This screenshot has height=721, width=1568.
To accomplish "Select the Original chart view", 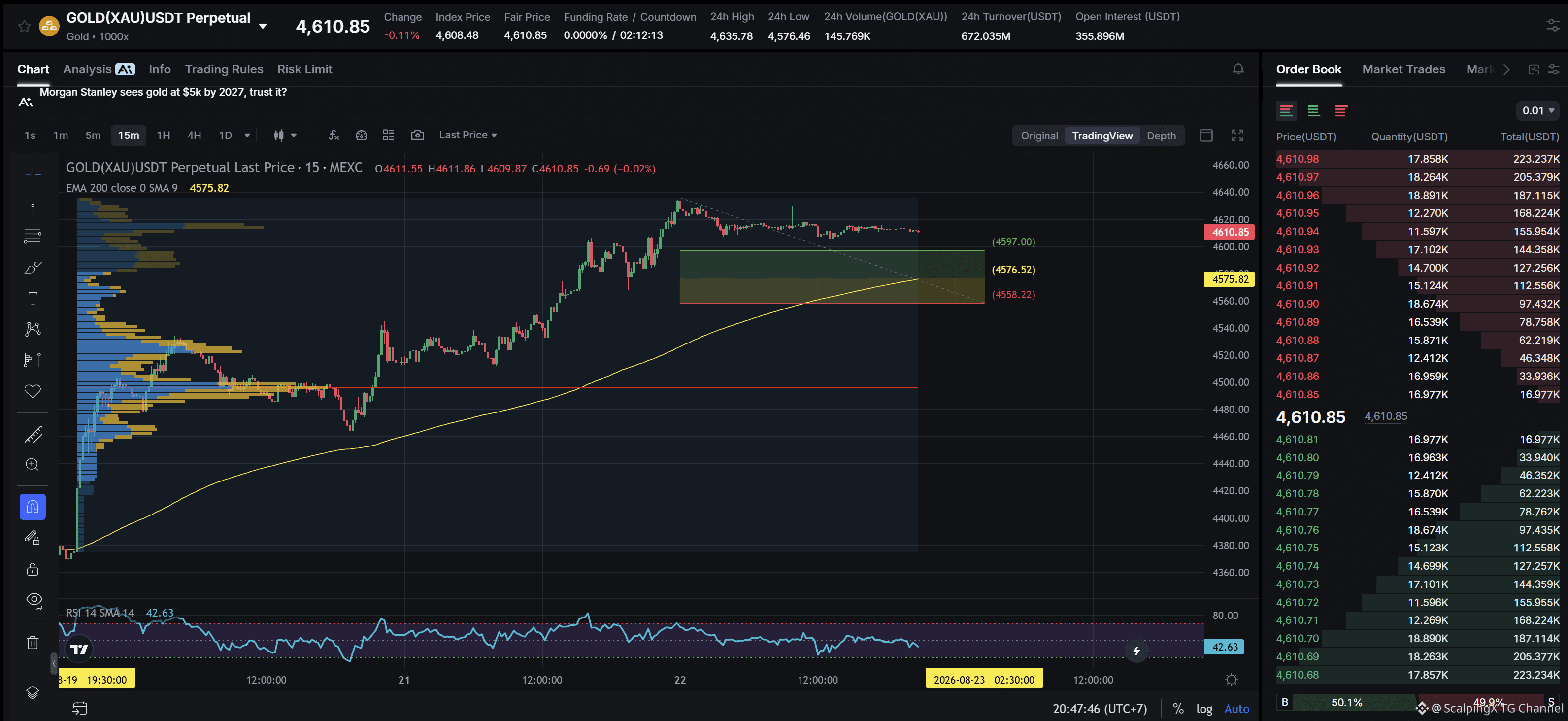I will coord(1039,136).
